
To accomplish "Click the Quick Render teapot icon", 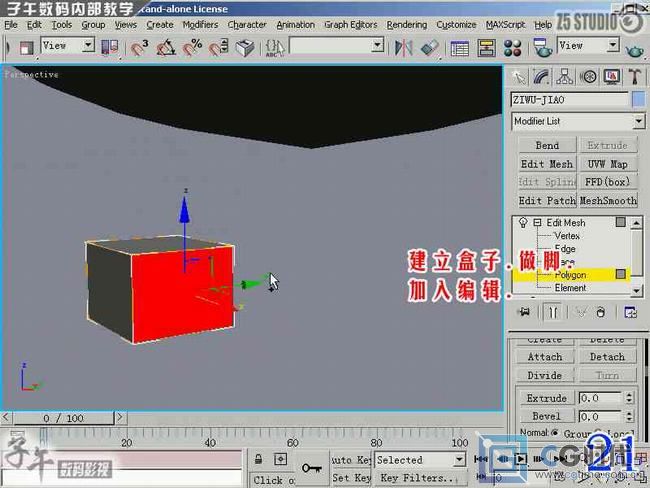I will click(634, 49).
